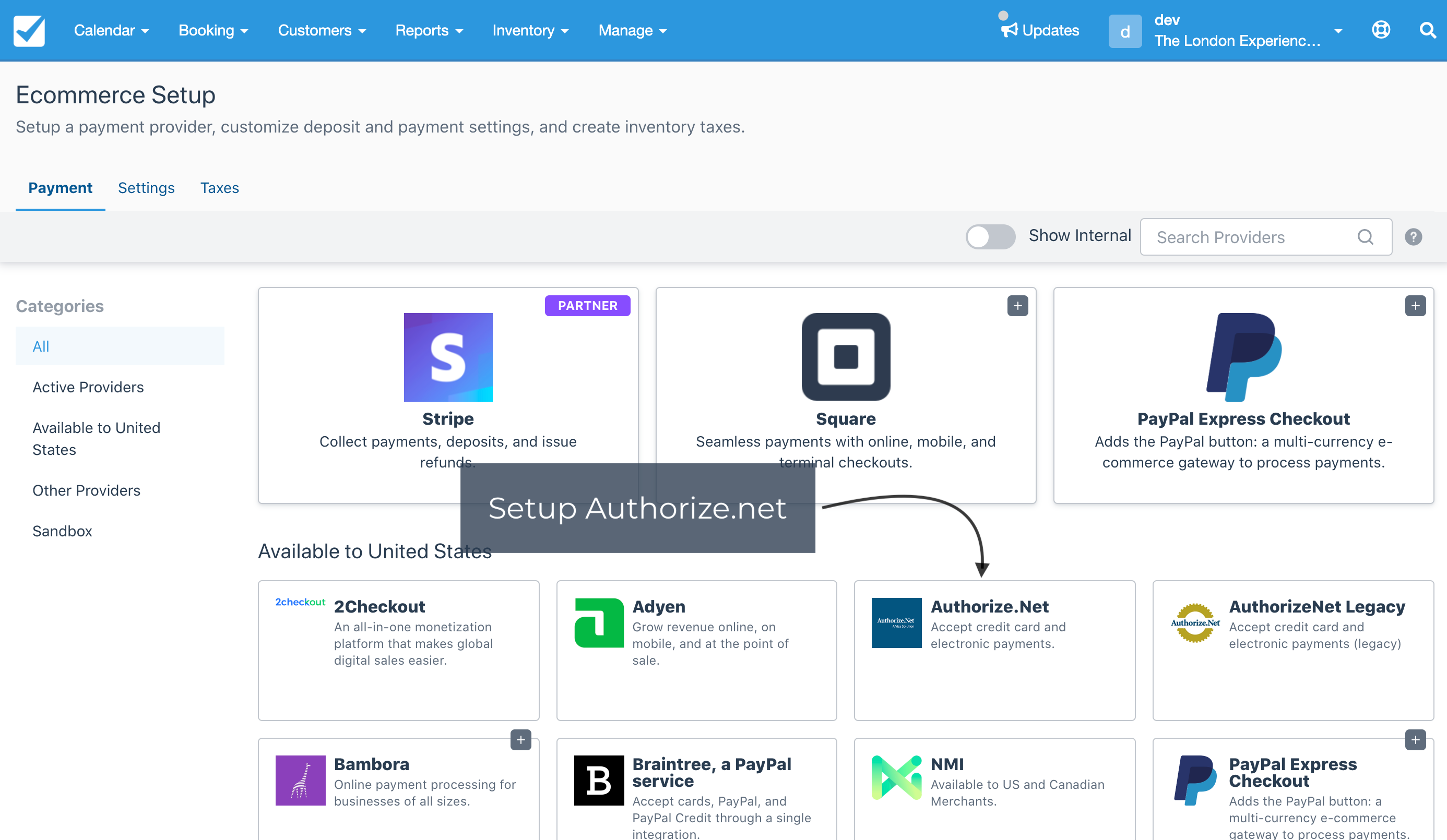1447x840 pixels.
Task: Click the dev user avatar
Action: click(1125, 31)
